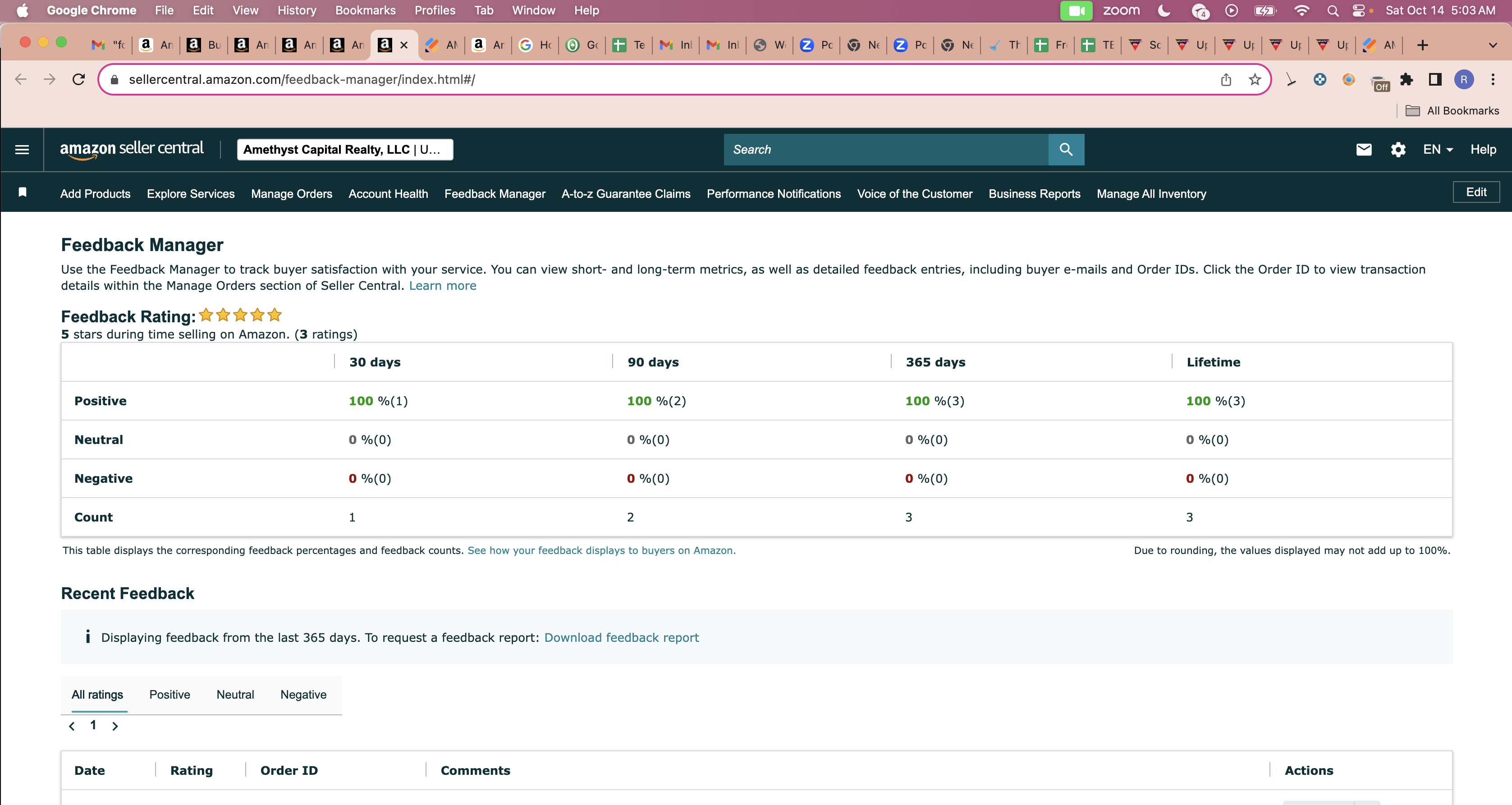The width and height of the screenshot is (1512, 805).
Task: Expand the tab search dropdown arrow
Action: click(1493, 45)
